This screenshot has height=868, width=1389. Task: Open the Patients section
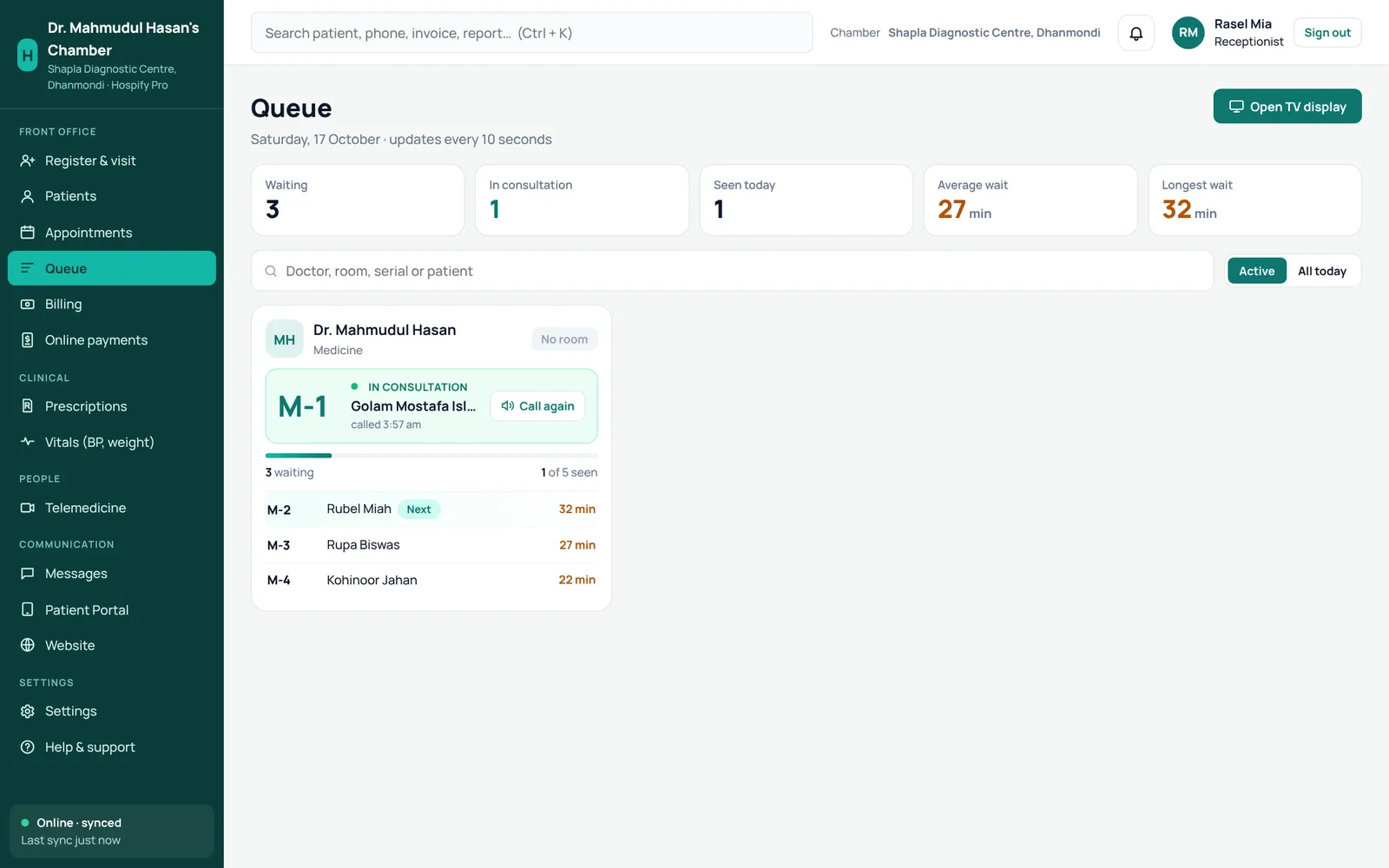coord(112,196)
